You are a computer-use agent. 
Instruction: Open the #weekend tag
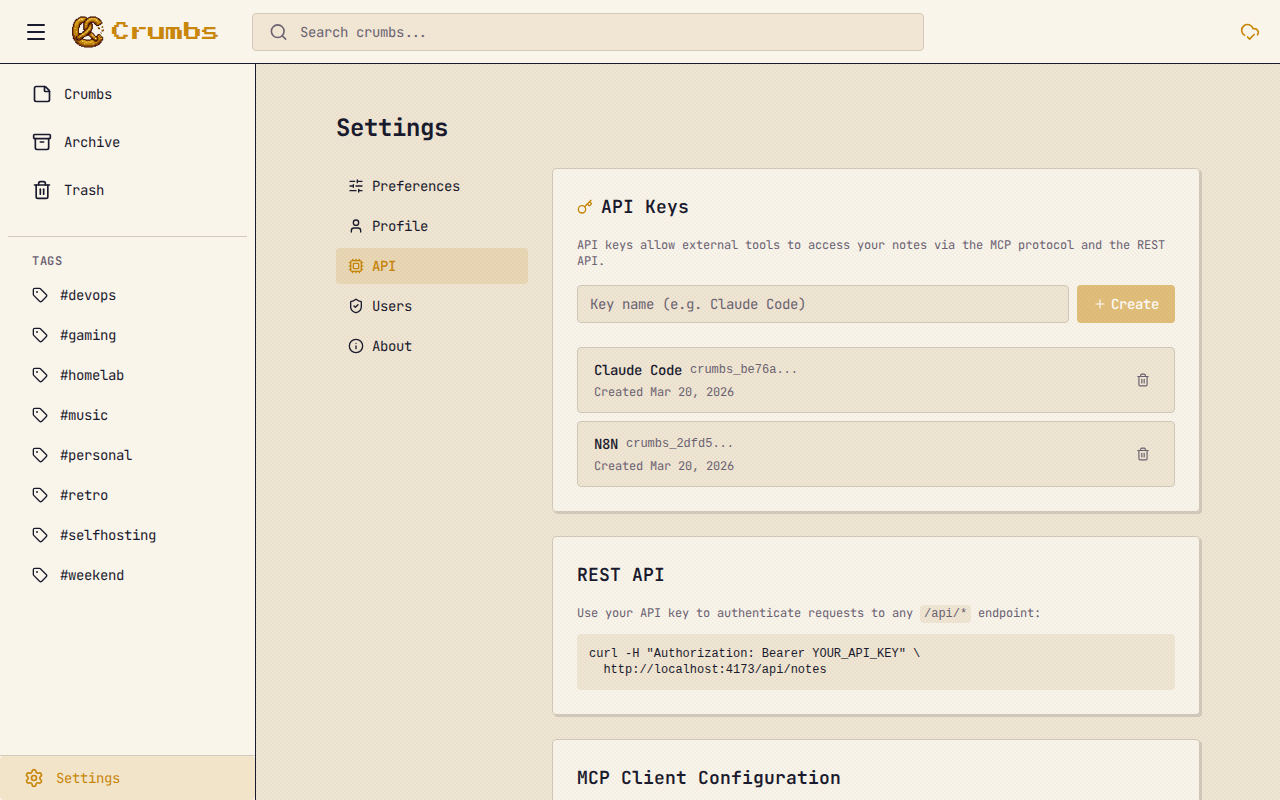[x=128, y=575]
